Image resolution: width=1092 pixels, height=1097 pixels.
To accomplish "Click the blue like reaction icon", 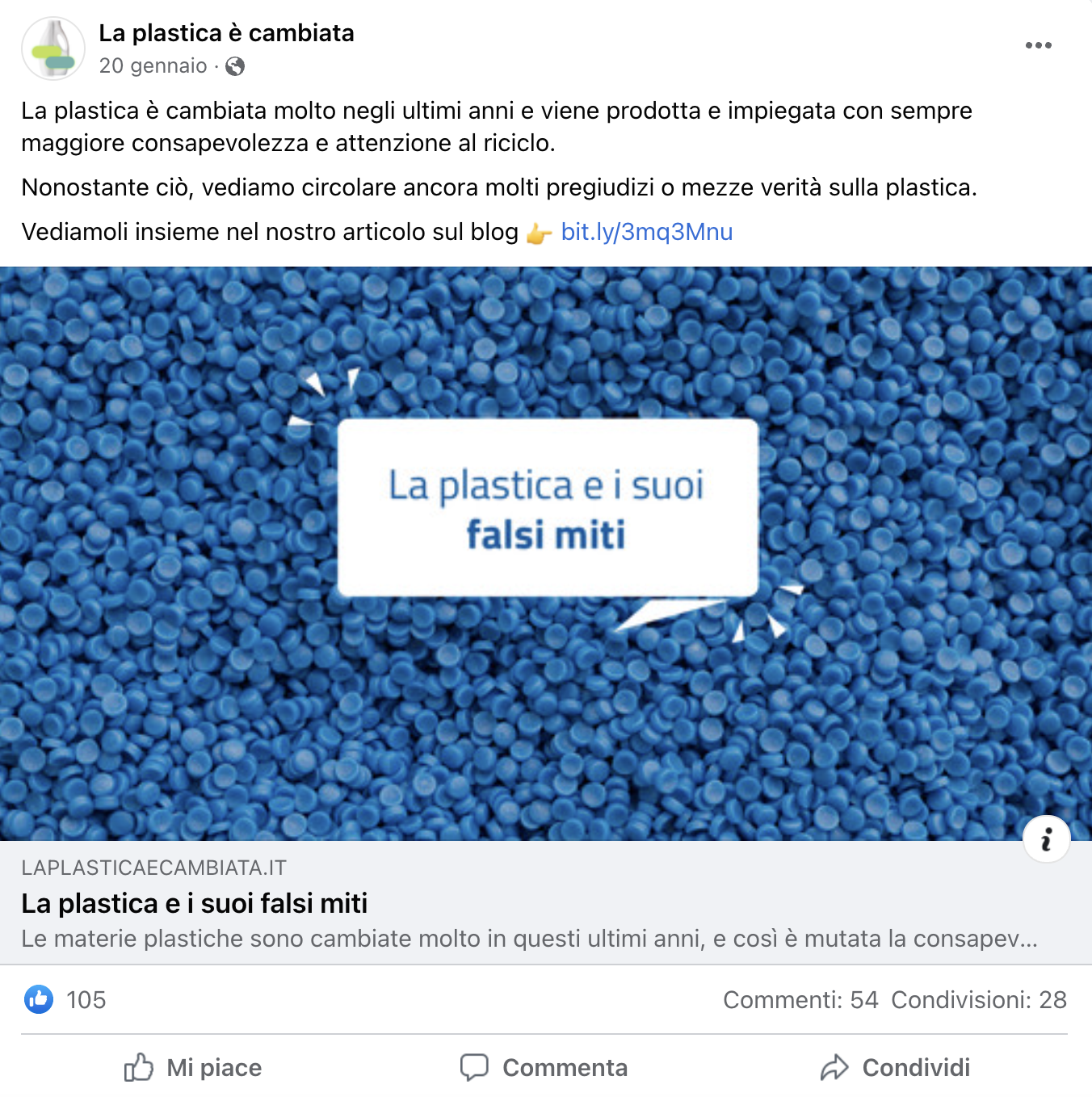I will click(x=39, y=999).
